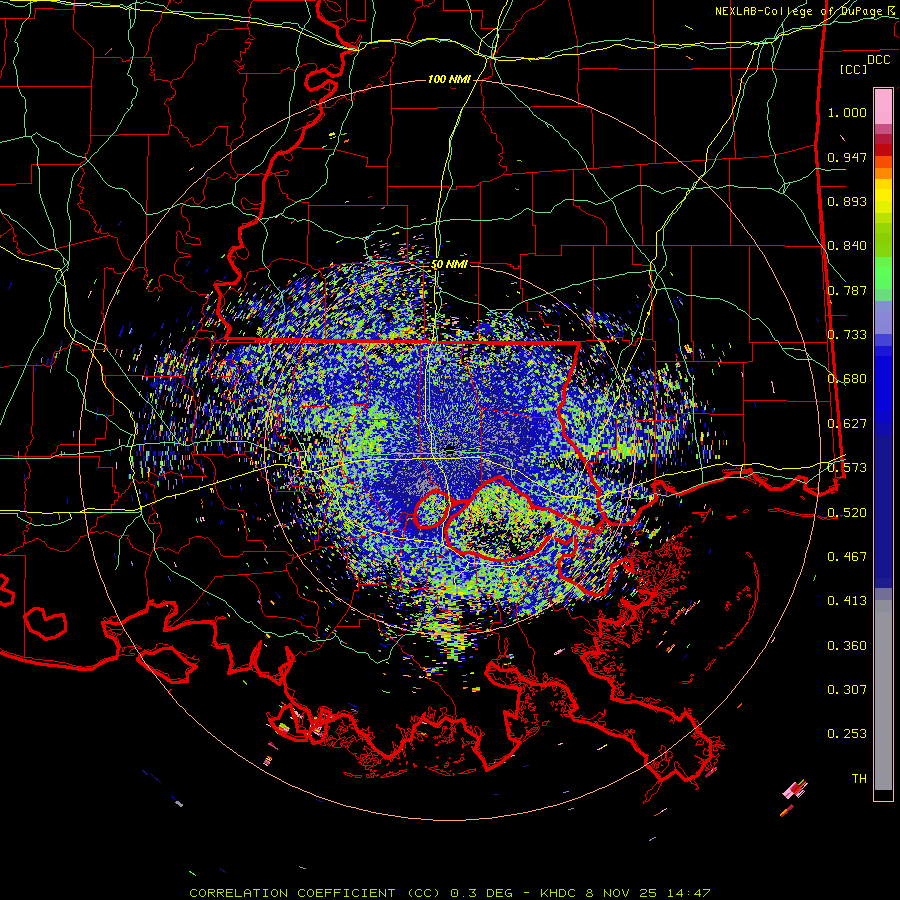Click the DCC label above the color scale
Viewport: 900px width, 900px height.
[x=878, y=60]
